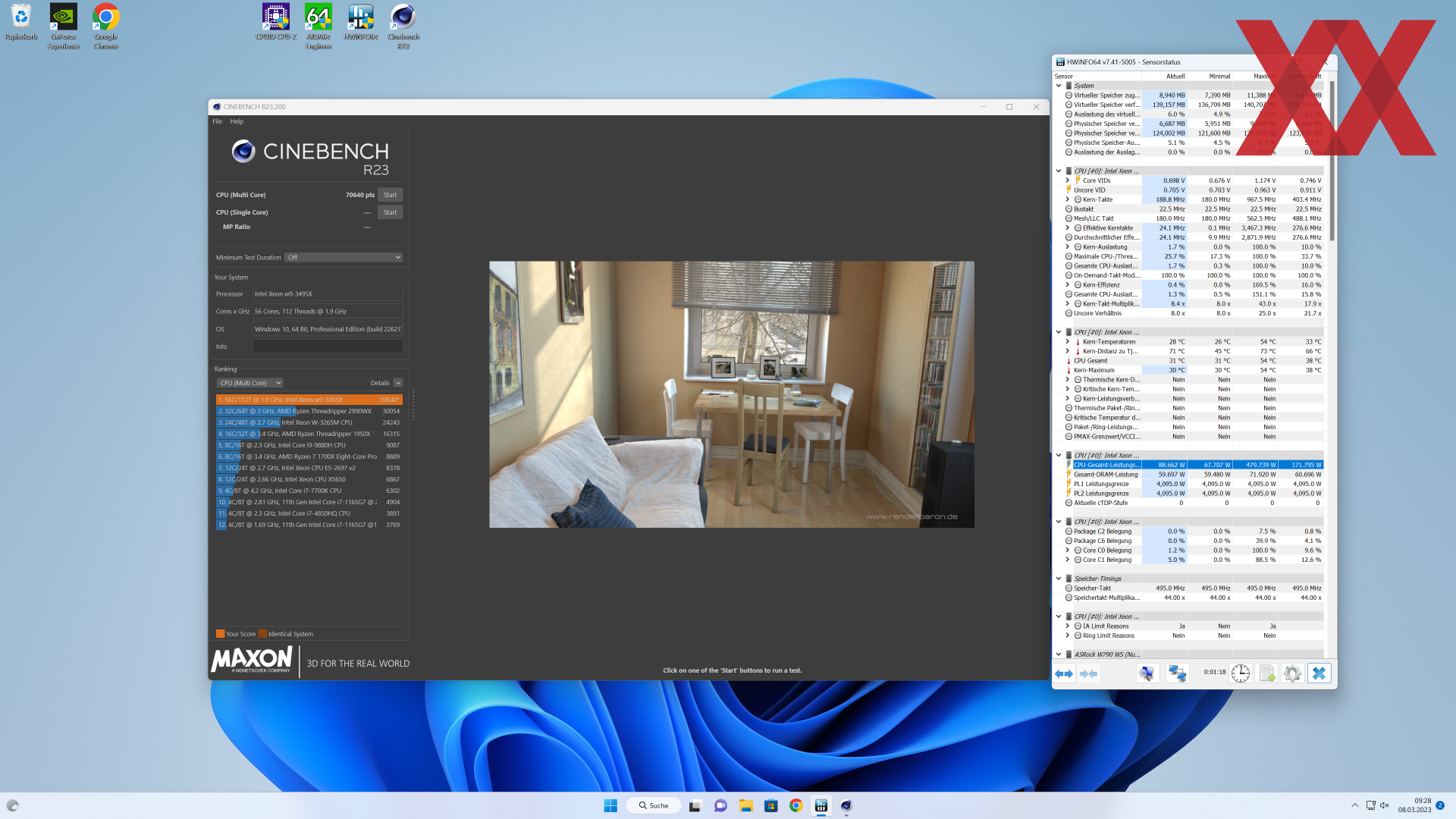Click the Info input field in Cinebench

pyautogui.click(x=328, y=347)
